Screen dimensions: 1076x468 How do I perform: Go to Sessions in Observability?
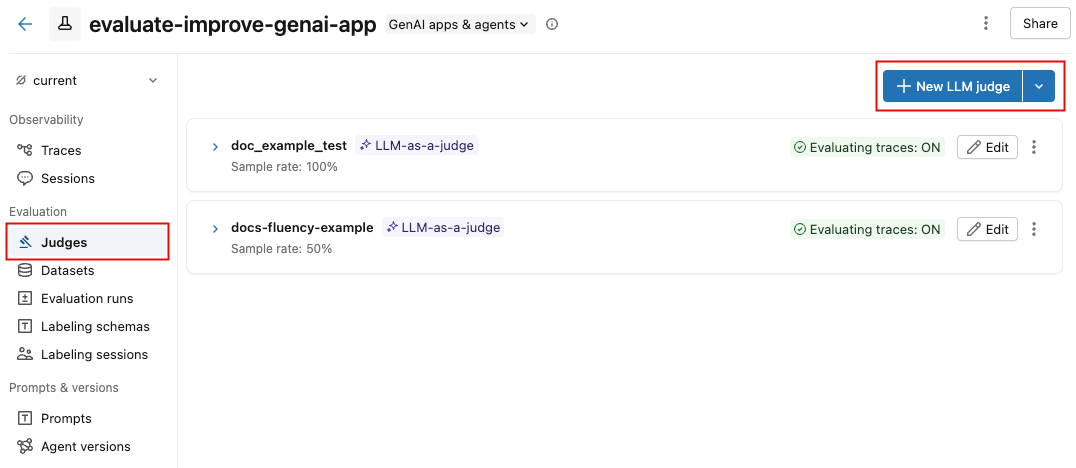click(67, 178)
